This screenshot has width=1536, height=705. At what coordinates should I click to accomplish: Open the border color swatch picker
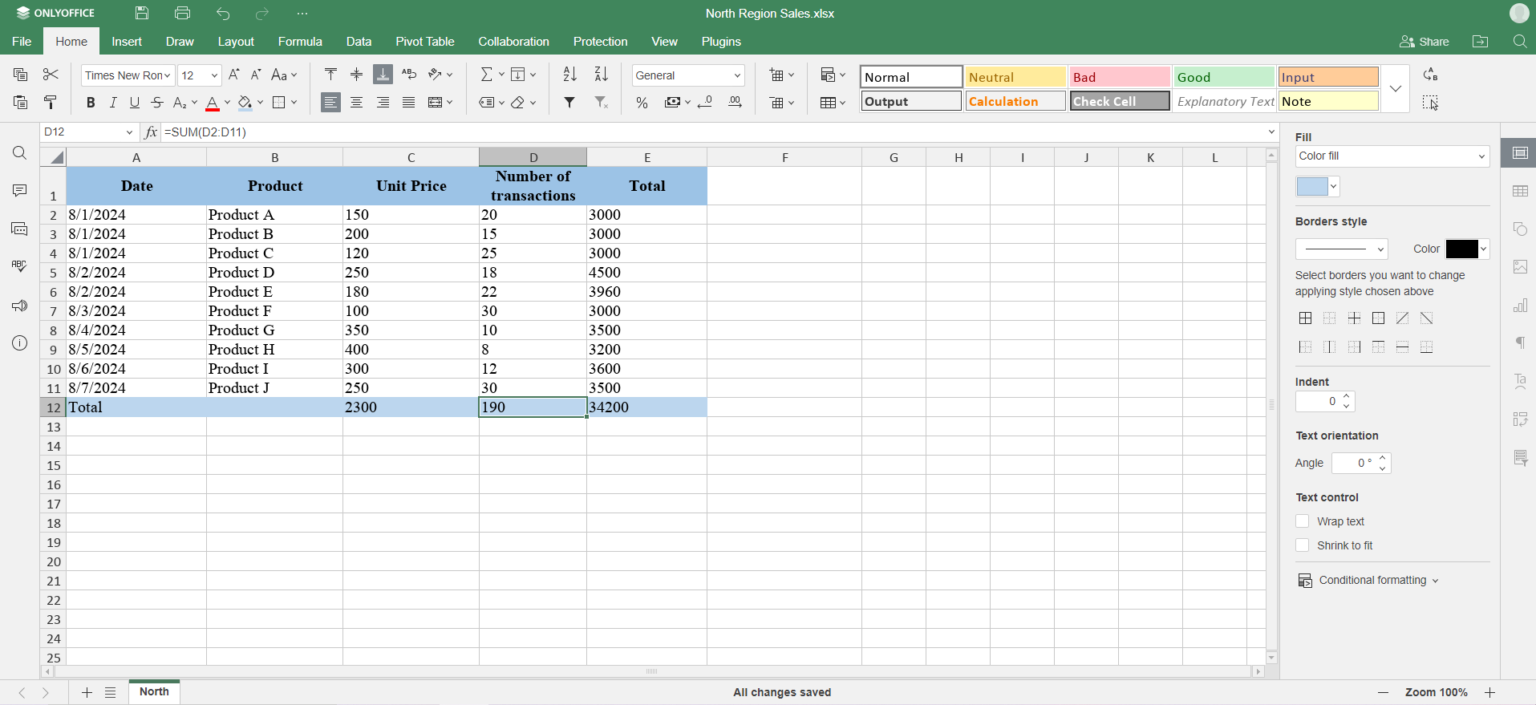pyautogui.click(x=1462, y=248)
